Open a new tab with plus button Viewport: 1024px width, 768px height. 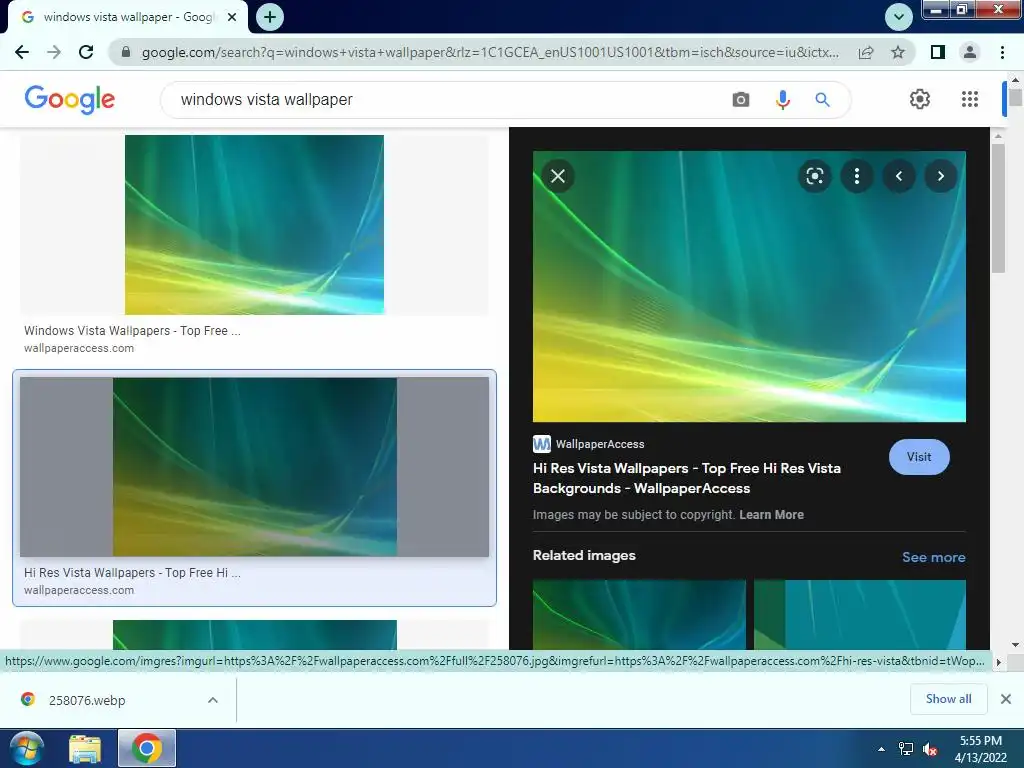270,17
